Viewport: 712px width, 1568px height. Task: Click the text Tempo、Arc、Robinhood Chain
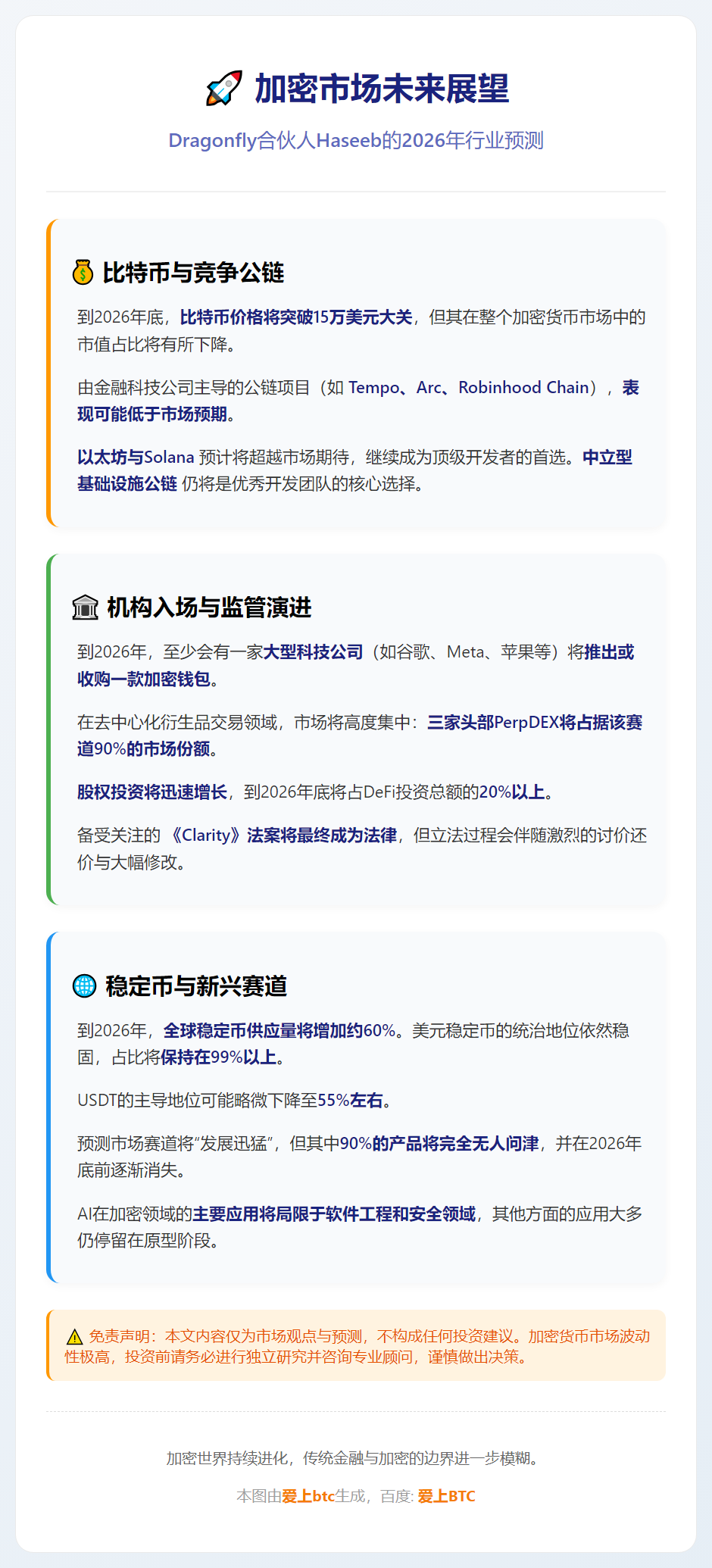(469, 388)
